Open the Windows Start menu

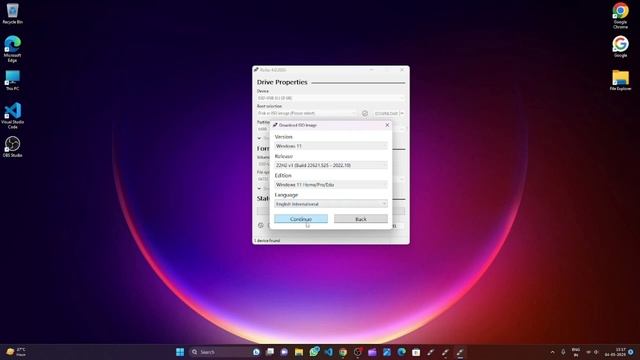[180, 352]
